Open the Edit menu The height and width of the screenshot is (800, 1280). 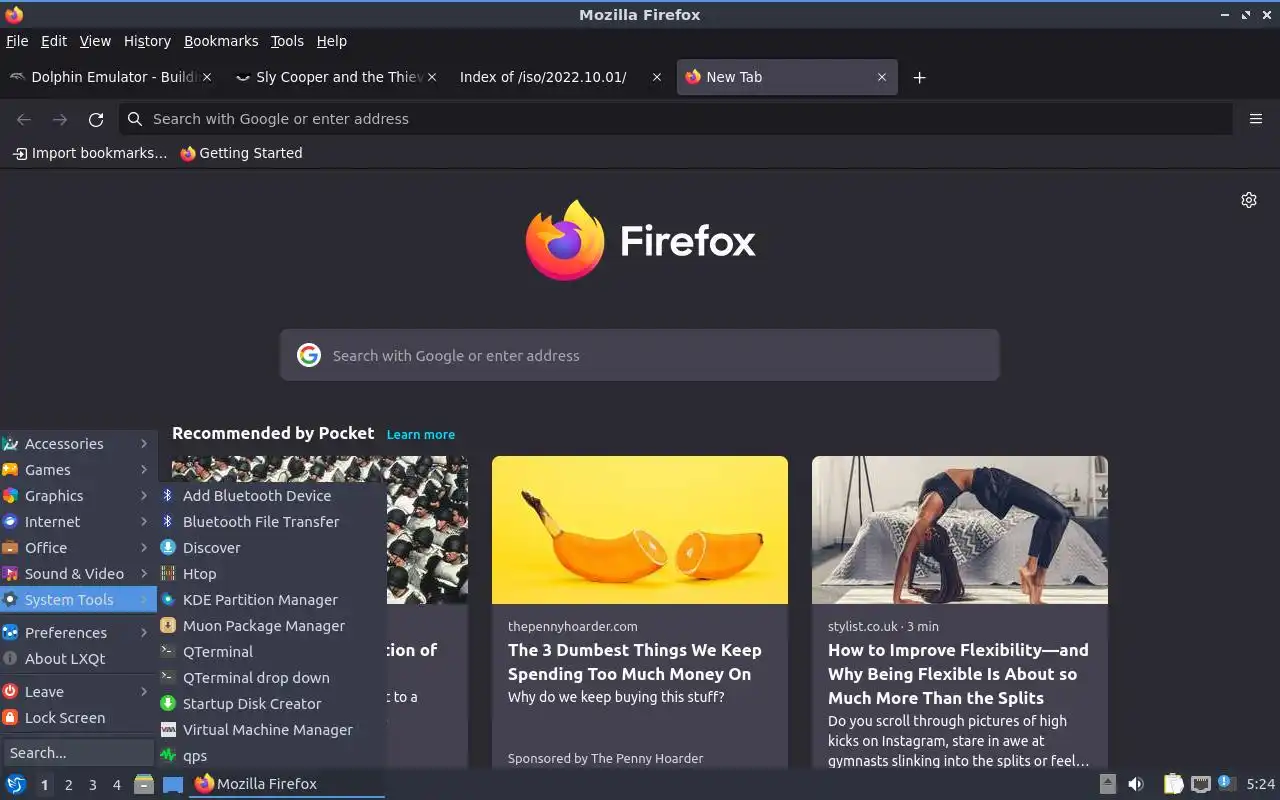coord(54,41)
